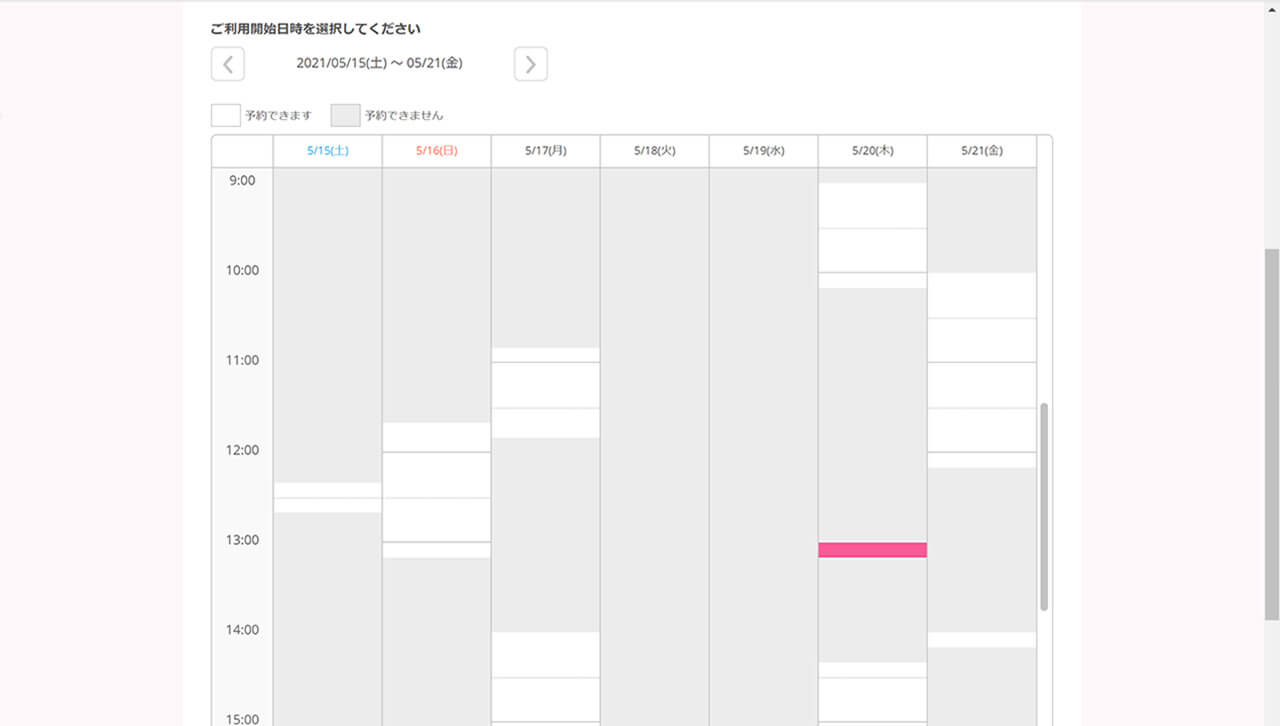The width and height of the screenshot is (1280, 726).
Task: Select the 14:00 available slot on 5/21(金)
Action: point(981,640)
